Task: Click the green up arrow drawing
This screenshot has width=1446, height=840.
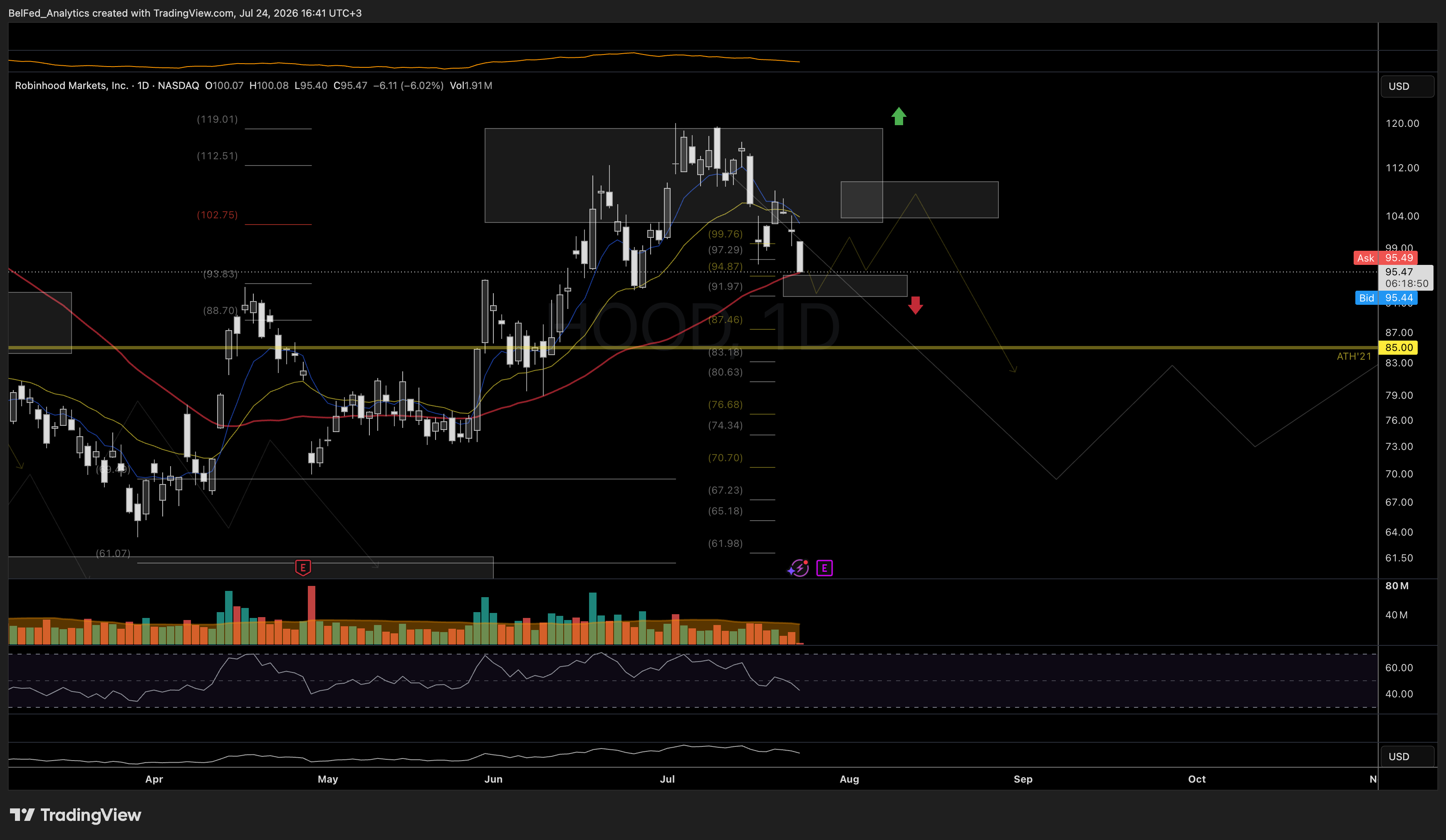Action: click(x=899, y=116)
